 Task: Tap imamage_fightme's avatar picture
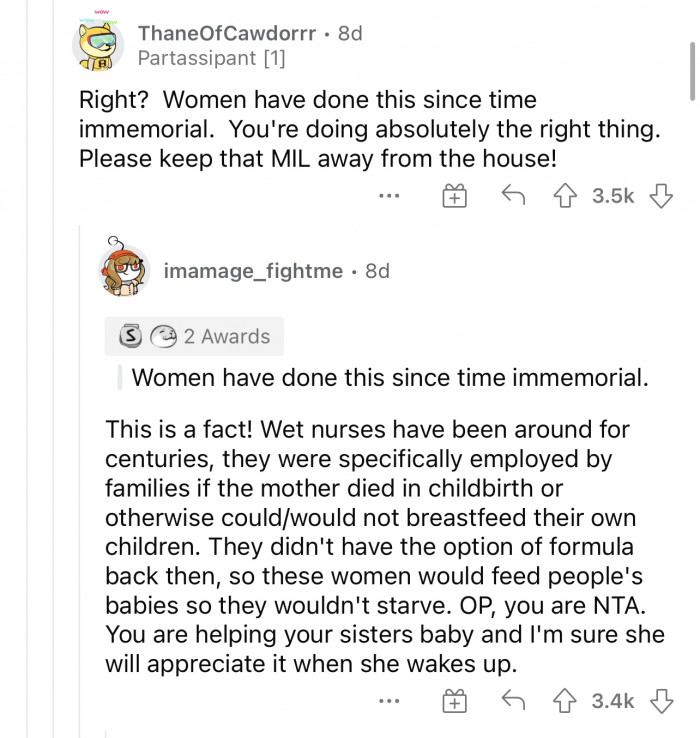point(124,270)
